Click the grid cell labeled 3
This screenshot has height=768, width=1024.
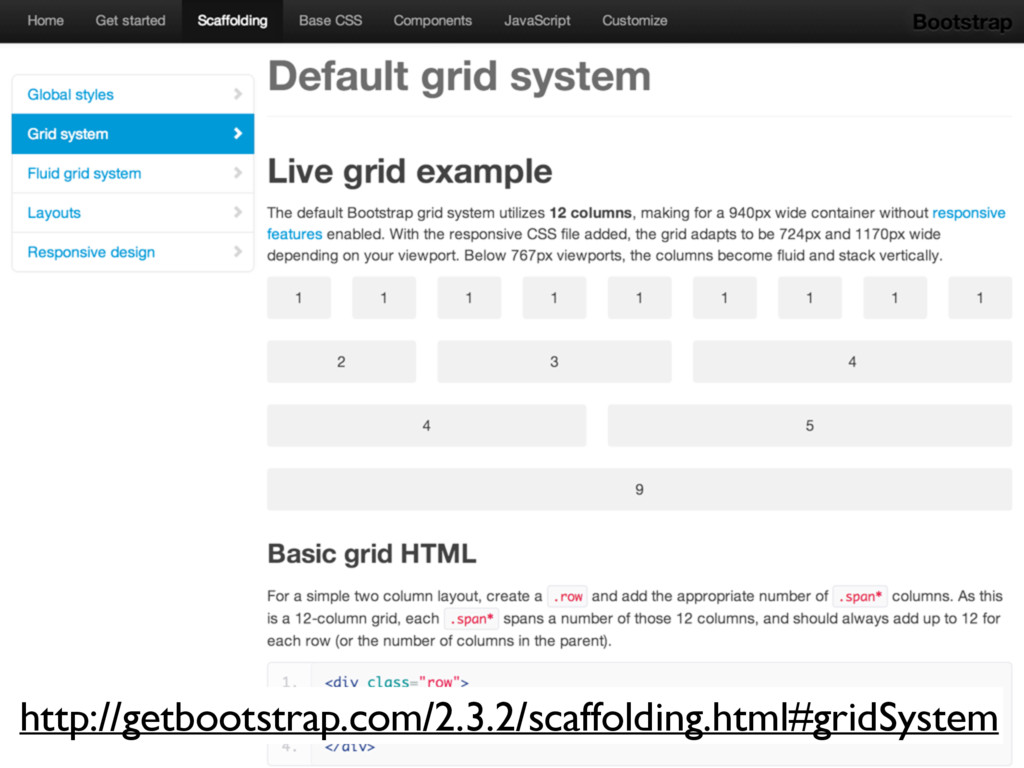pyautogui.click(x=554, y=362)
